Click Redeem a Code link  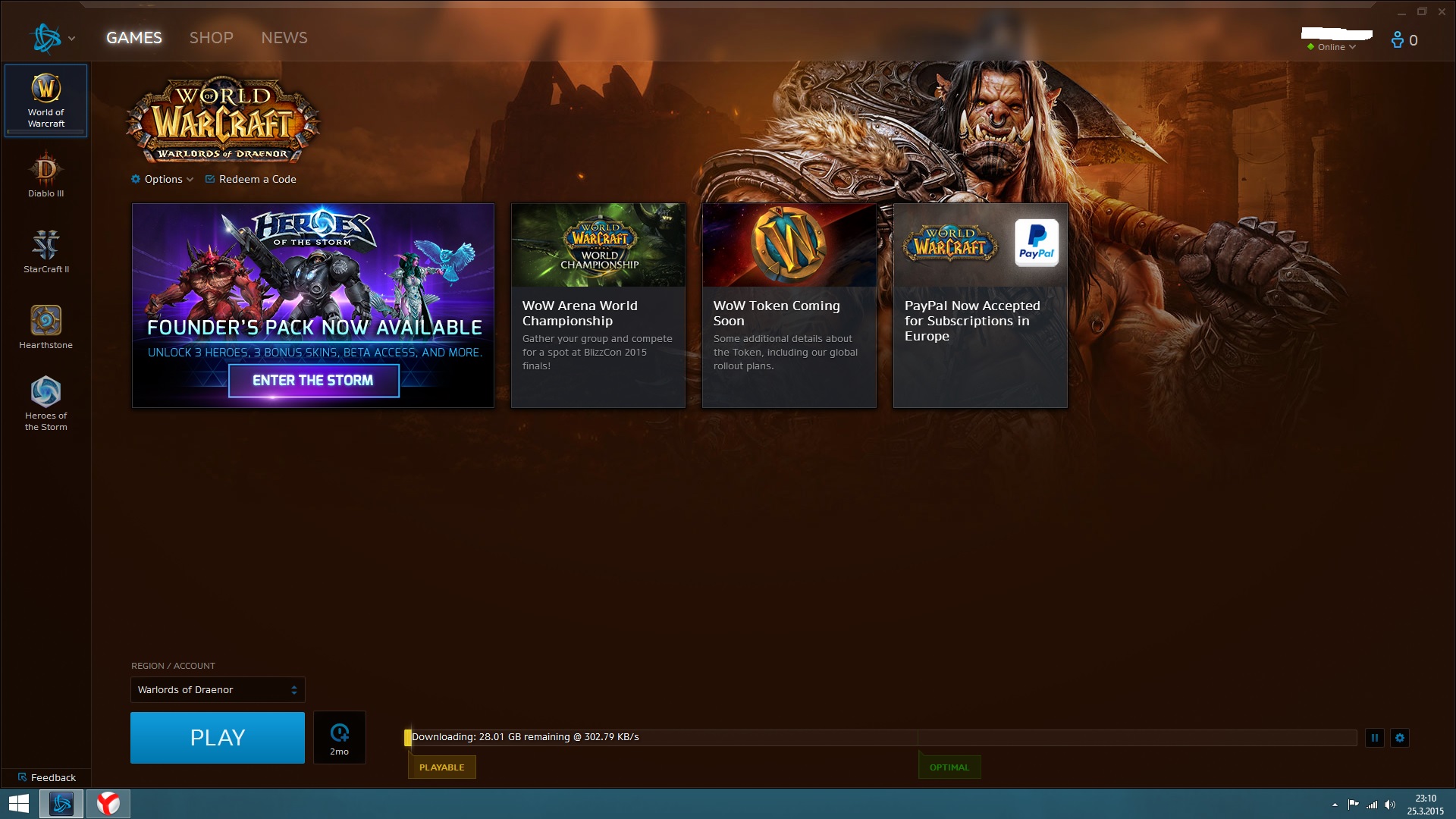click(251, 179)
